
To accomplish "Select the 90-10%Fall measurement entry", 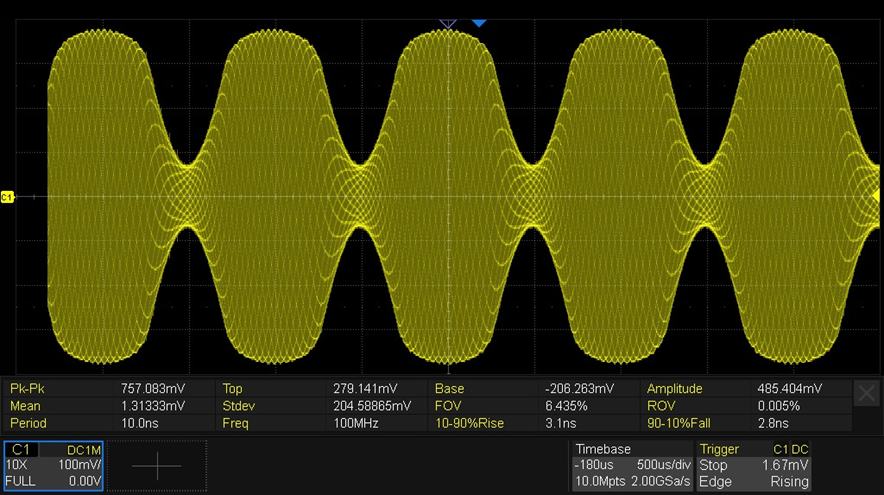I will [745, 423].
